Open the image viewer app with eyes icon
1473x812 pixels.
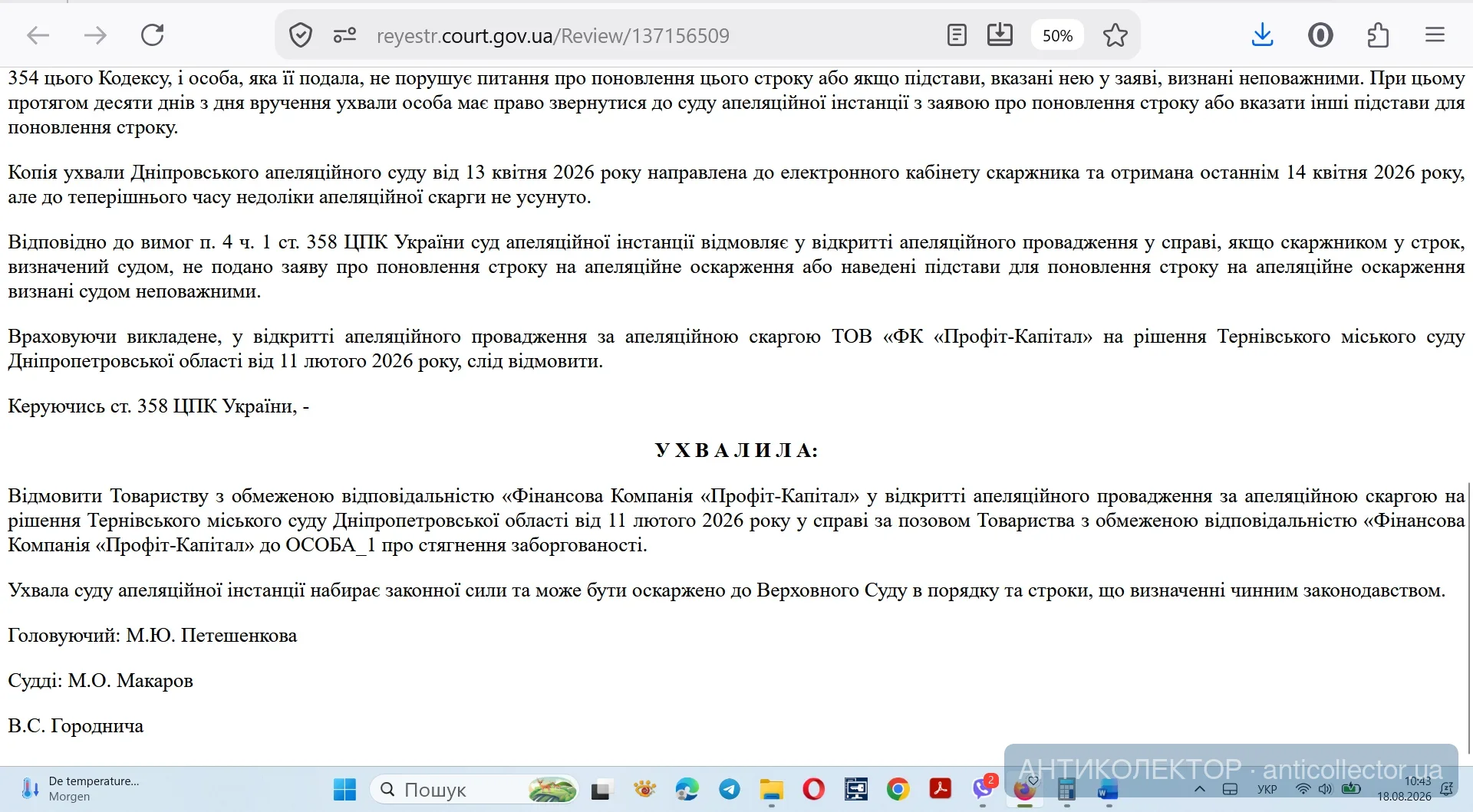coord(644,789)
